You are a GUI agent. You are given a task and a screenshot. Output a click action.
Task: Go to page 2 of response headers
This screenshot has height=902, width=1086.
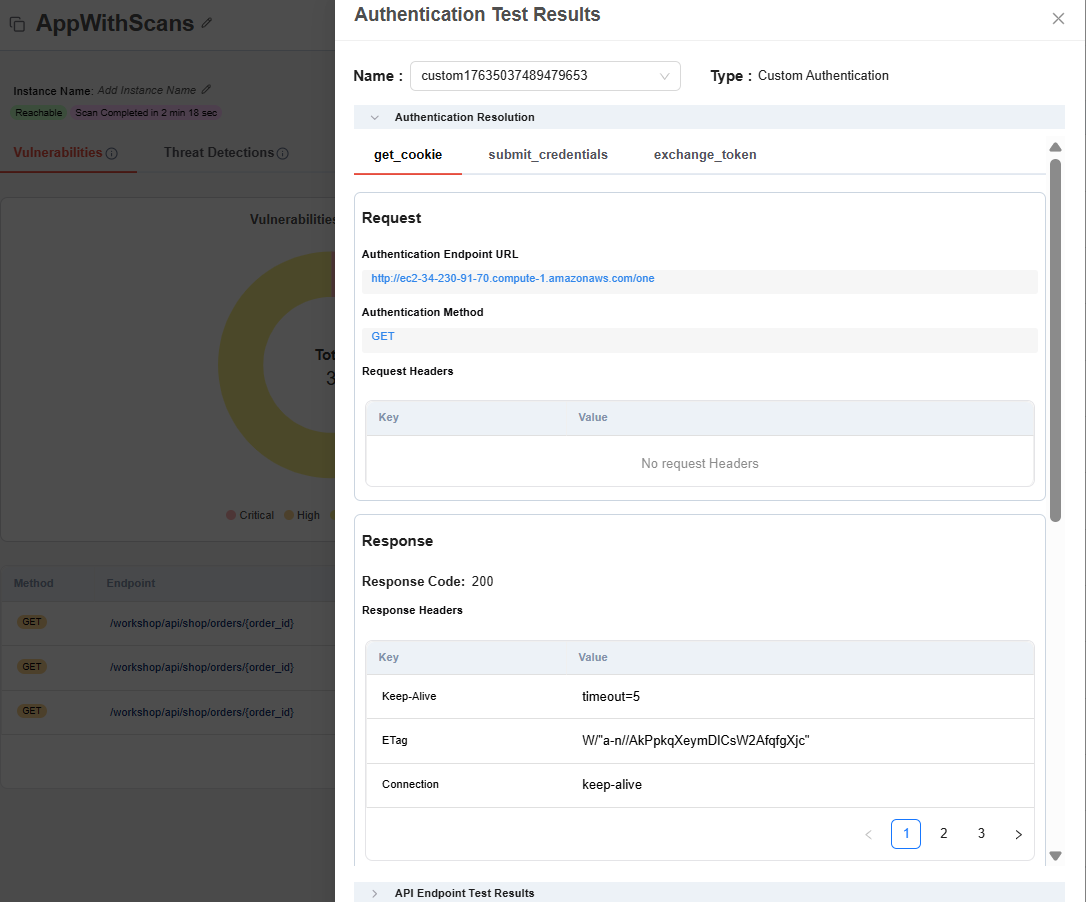pyautogui.click(x=943, y=834)
